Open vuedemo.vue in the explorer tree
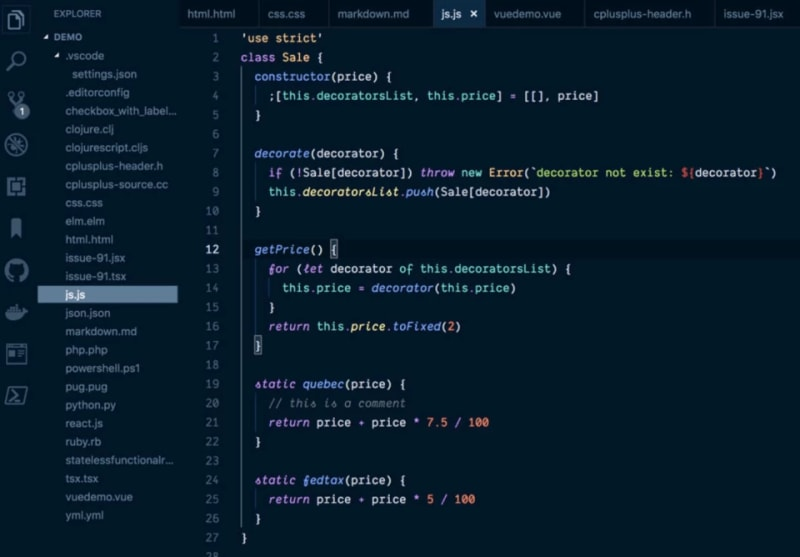The width and height of the screenshot is (800, 557). tap(98, 496)
